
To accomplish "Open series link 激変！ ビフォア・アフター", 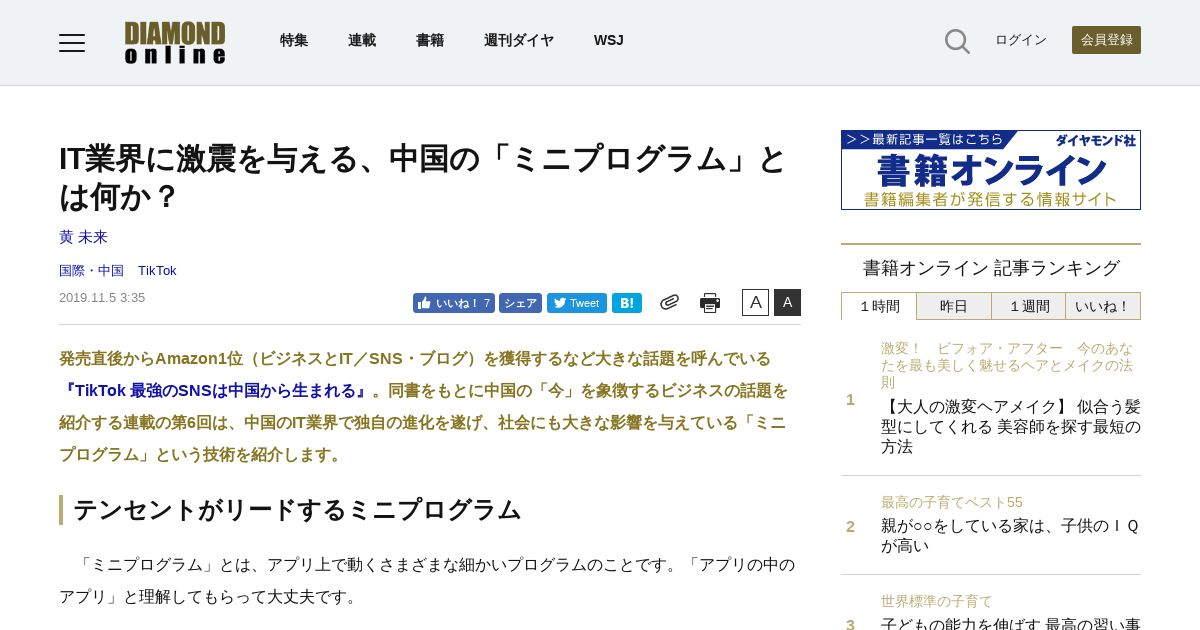I will point(1007,365).
